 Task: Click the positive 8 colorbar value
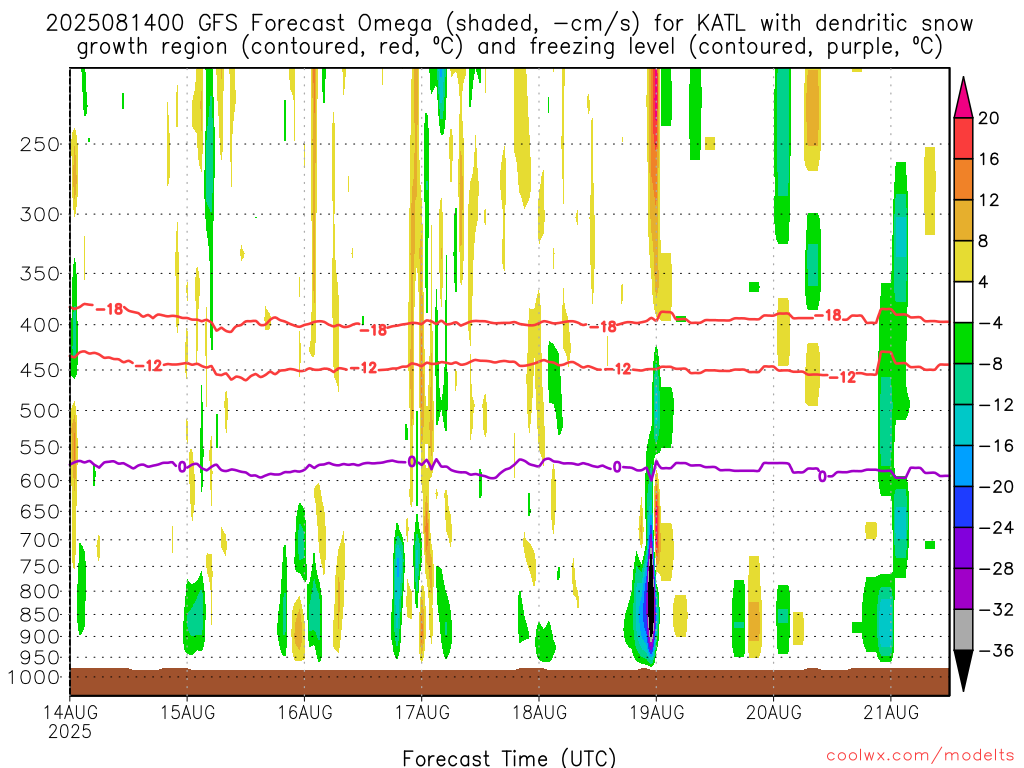pos(983,241)
